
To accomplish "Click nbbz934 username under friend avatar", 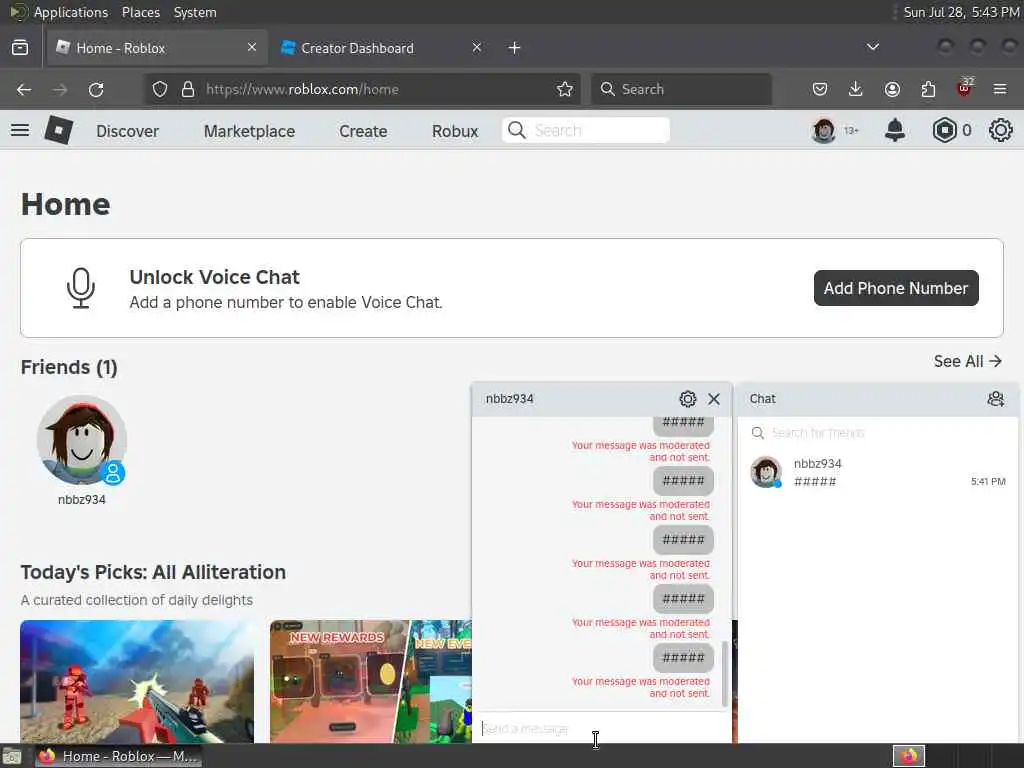I will 82,500.
